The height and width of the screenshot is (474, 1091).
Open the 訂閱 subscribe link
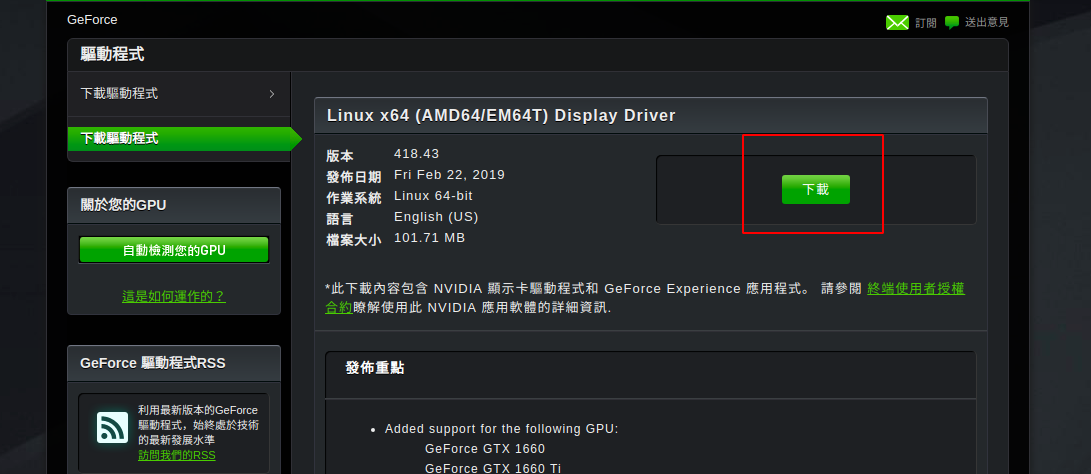[925, 23]
